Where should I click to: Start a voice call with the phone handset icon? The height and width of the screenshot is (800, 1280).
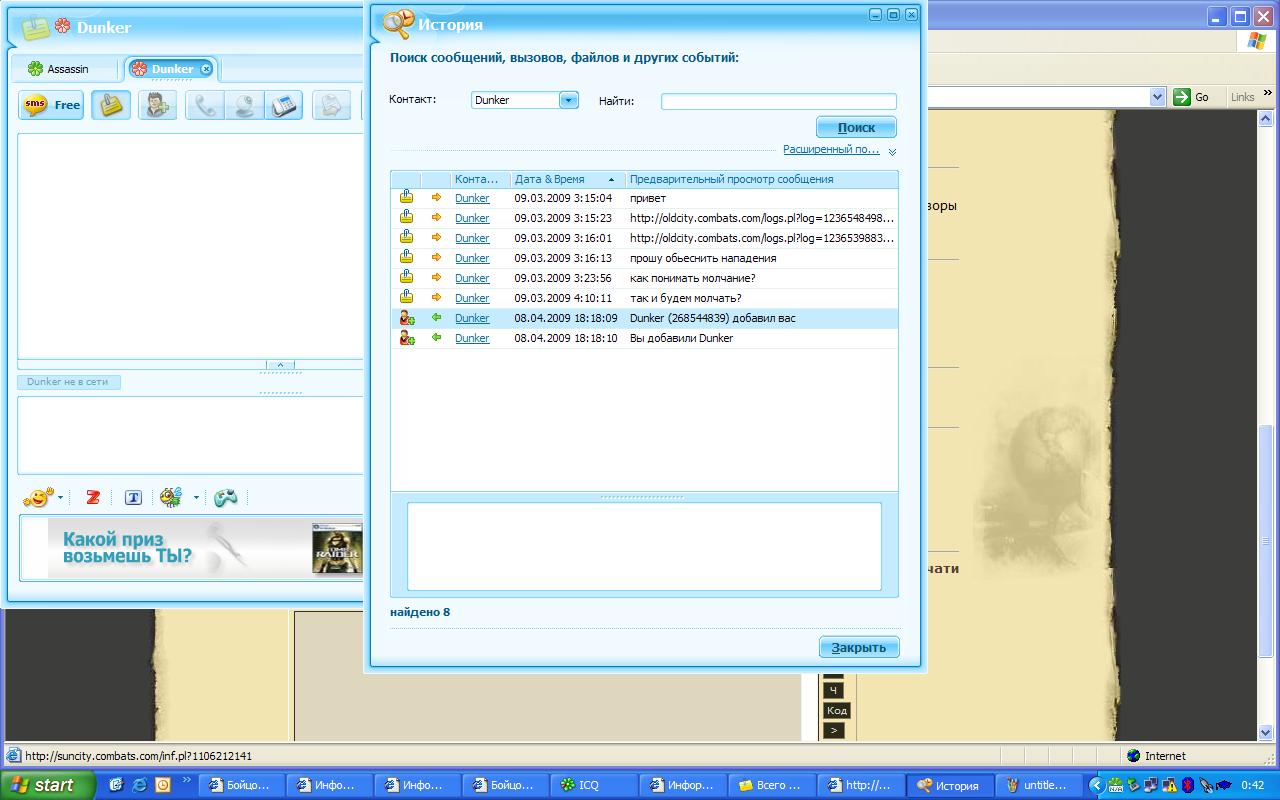click(205, 105)
